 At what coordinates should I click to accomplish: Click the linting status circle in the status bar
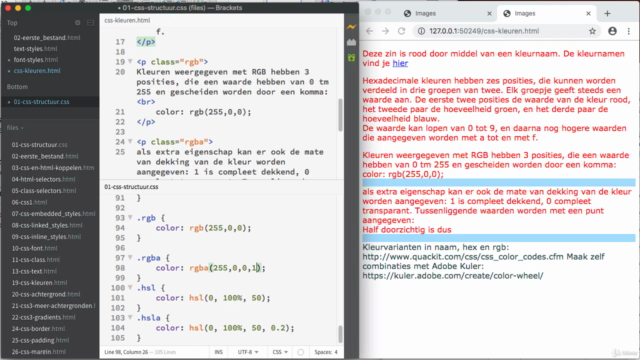point(300,352)
